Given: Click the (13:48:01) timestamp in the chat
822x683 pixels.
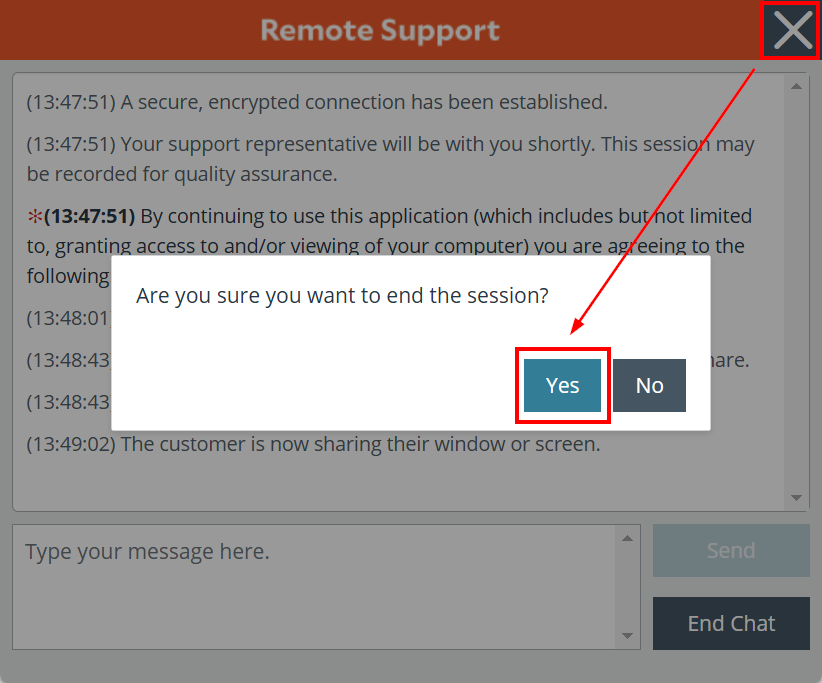Looking at the screenshot, I should 69,318.
